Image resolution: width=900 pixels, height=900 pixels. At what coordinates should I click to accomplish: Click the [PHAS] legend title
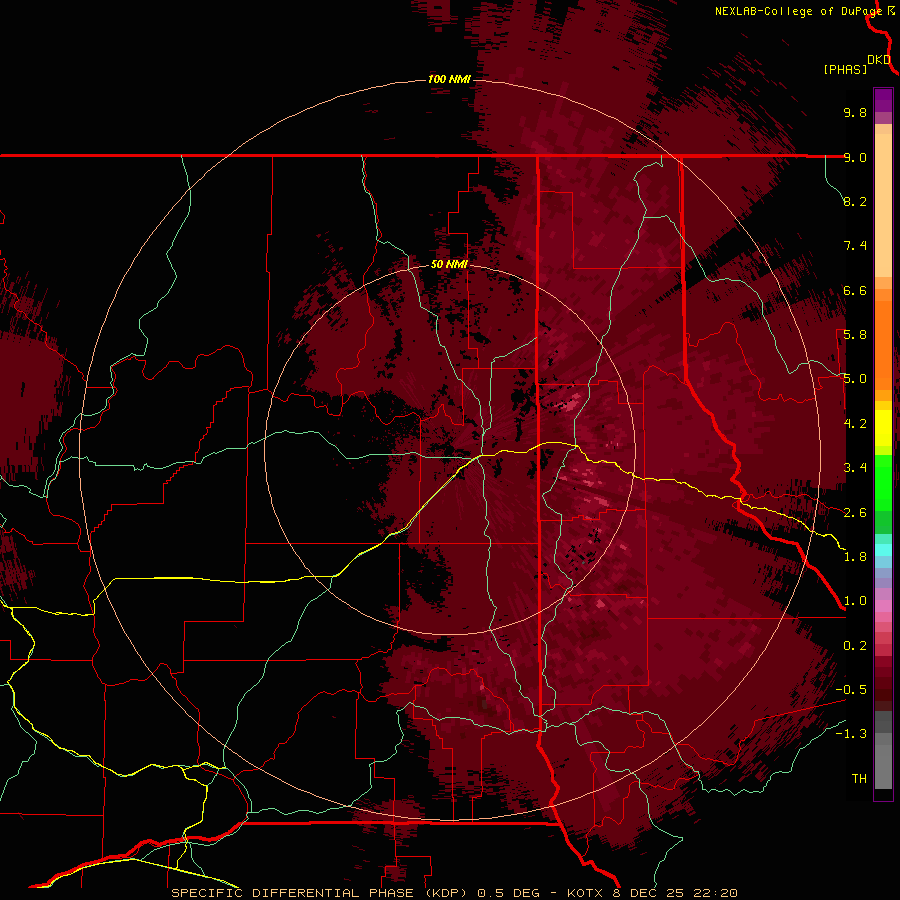coord(845,69)
